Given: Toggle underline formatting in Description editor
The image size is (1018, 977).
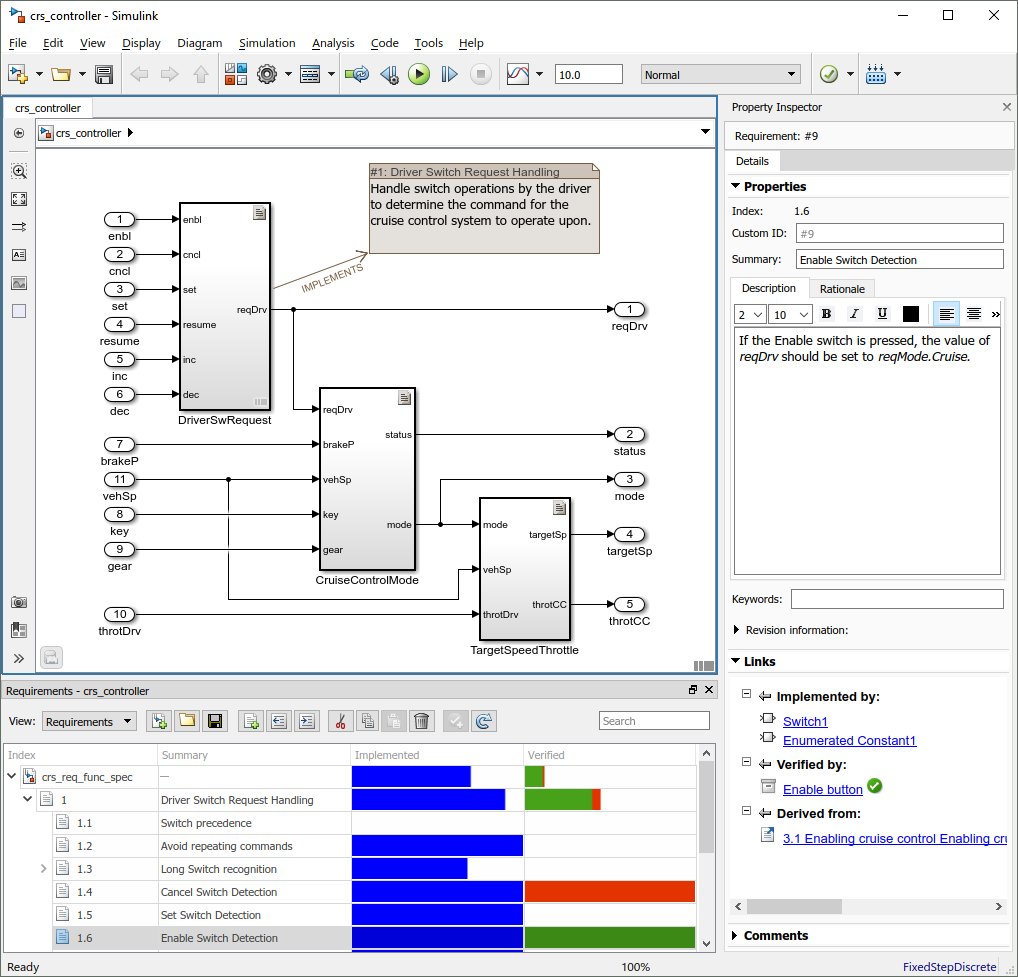Looking at the screenshot, I should (882, 314).
